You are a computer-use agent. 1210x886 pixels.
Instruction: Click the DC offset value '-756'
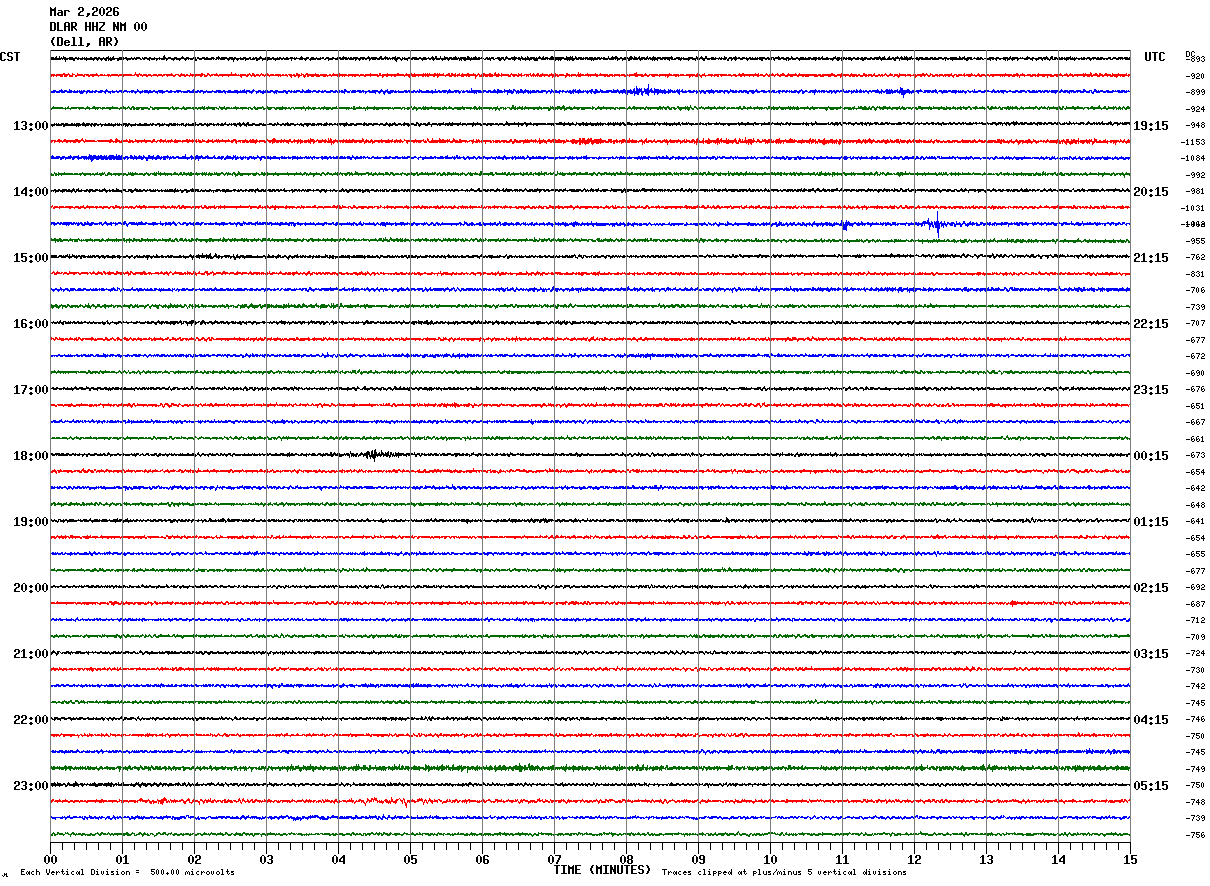click(x=1195, y=835)
